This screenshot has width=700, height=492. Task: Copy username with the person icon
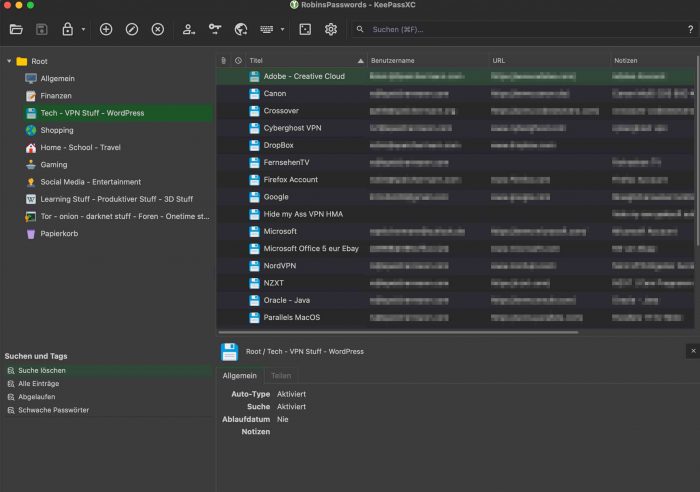click(x=189, y=30)
